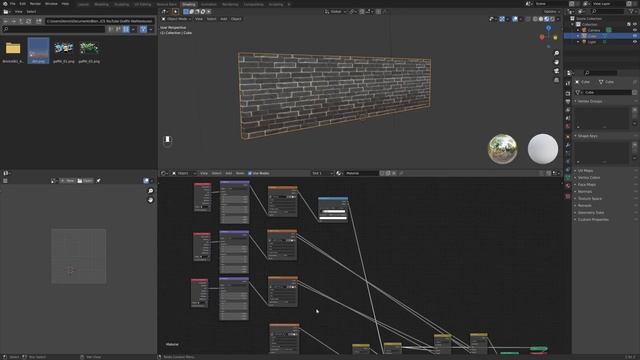Toggle X-ray mode in viewport
The image size is (640, 360).
tap(528, 19)
